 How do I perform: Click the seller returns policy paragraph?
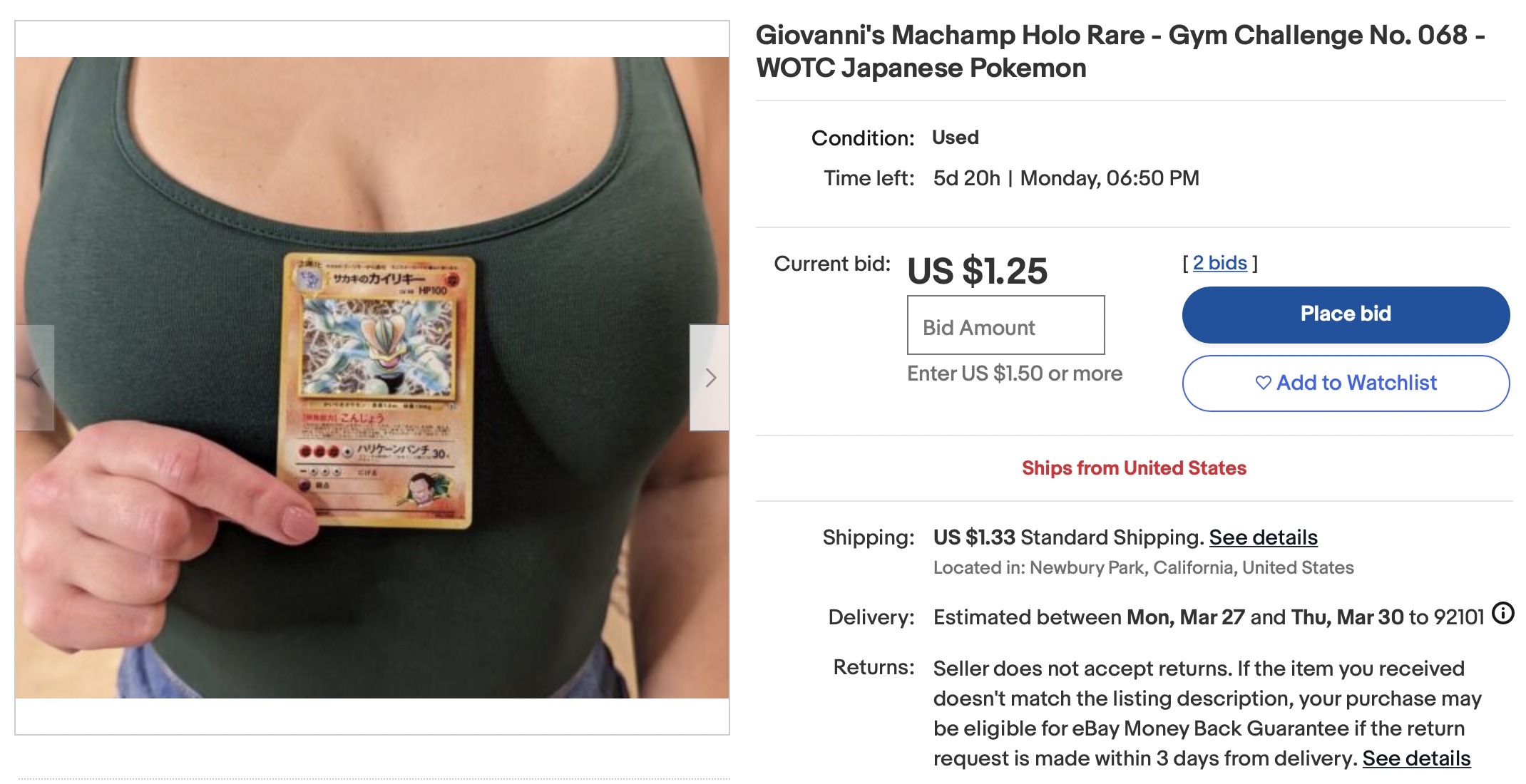pos(1207,713)
